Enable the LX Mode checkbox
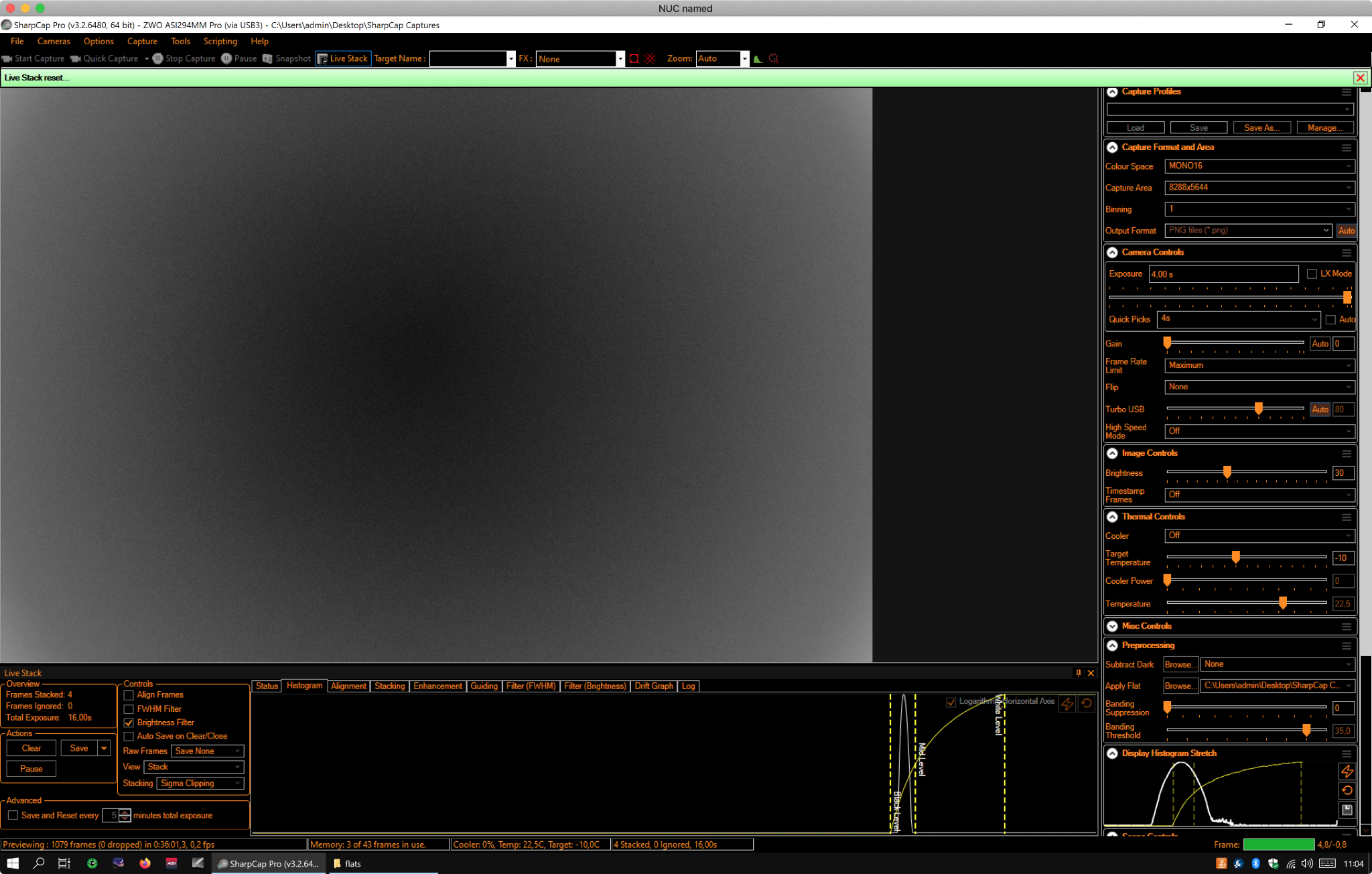Image resolution: width=1372 pixels, height=874 pixels. click(x=1312, y=274)
